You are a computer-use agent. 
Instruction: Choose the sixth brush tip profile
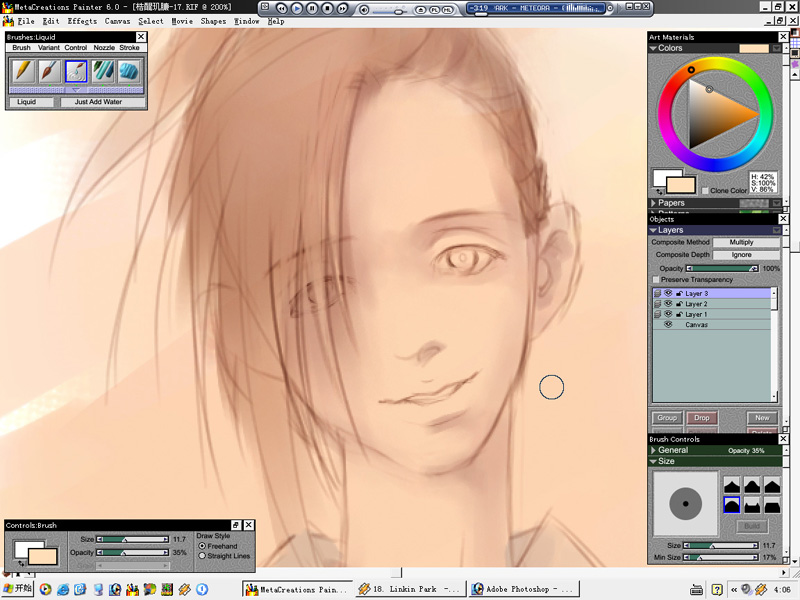tap(772, 505)
